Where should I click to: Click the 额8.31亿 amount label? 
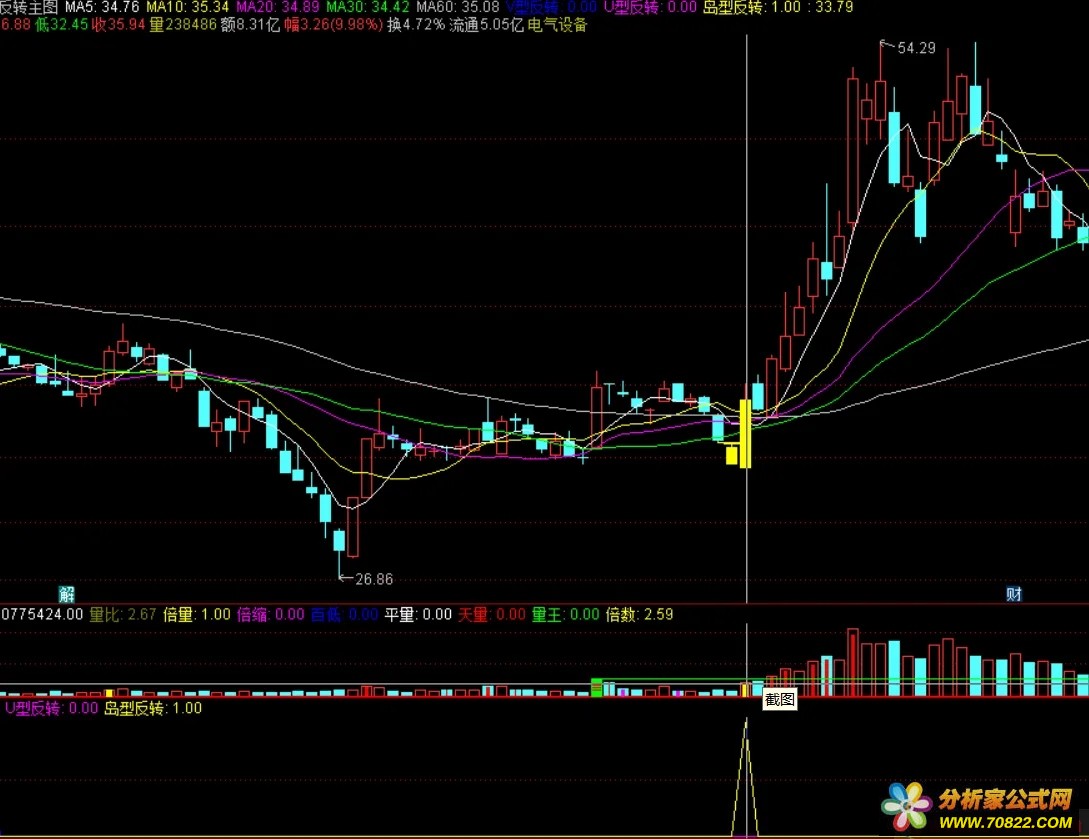[x=250, y=25]
